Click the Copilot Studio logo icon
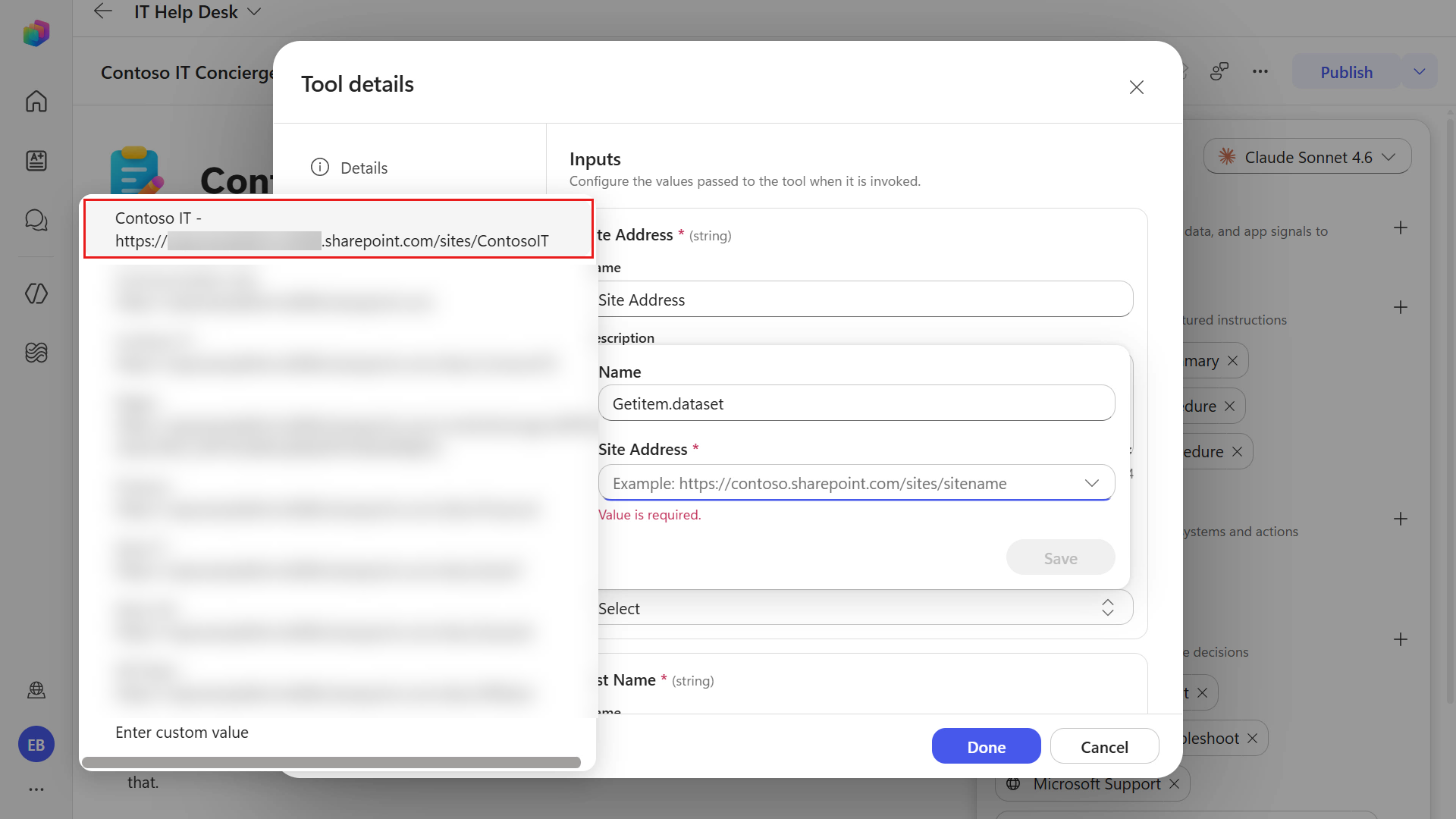 tap(36, 33)
